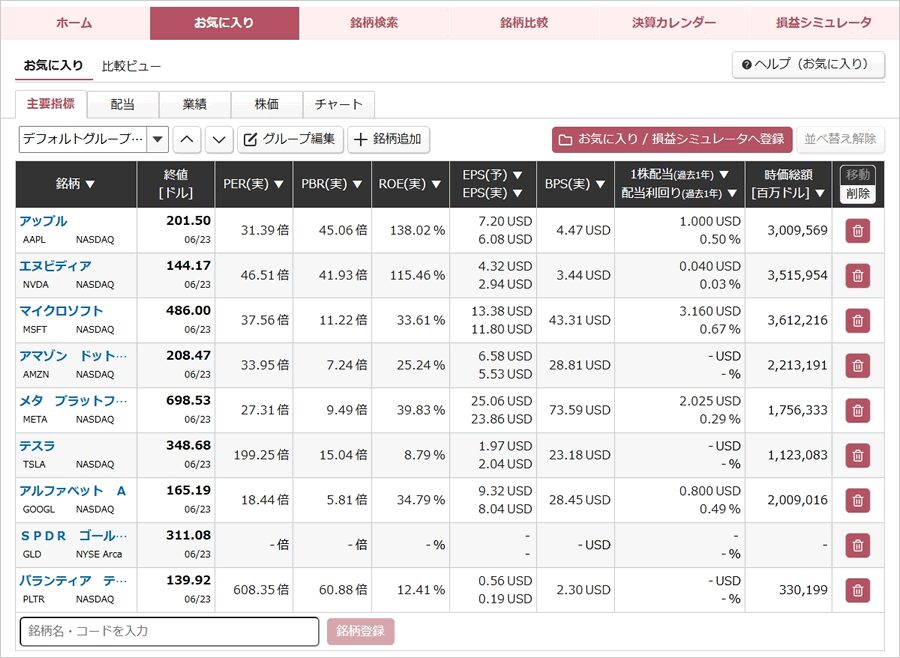
Task: Delete the Tesla row via trash icon
Action: coord(858,455)
